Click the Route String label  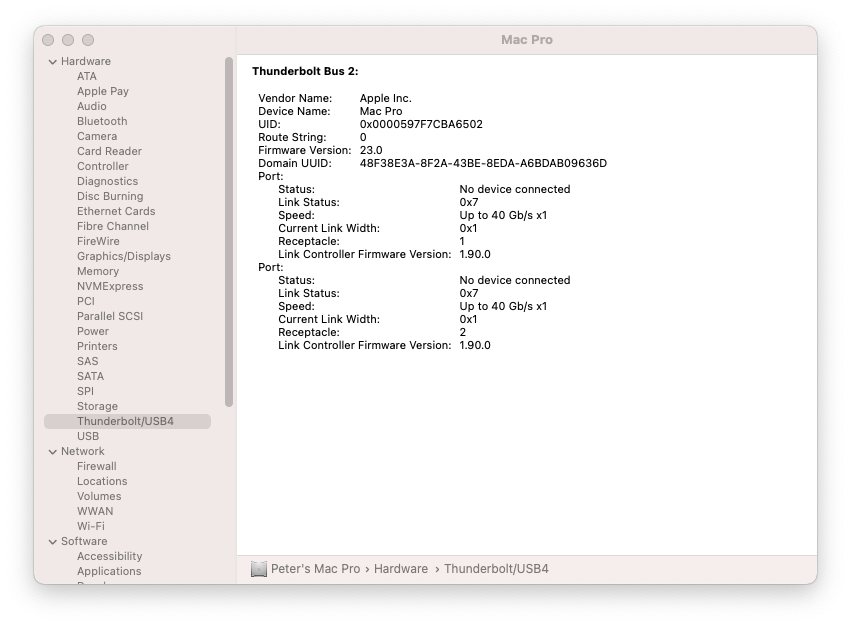pos(292,137)
